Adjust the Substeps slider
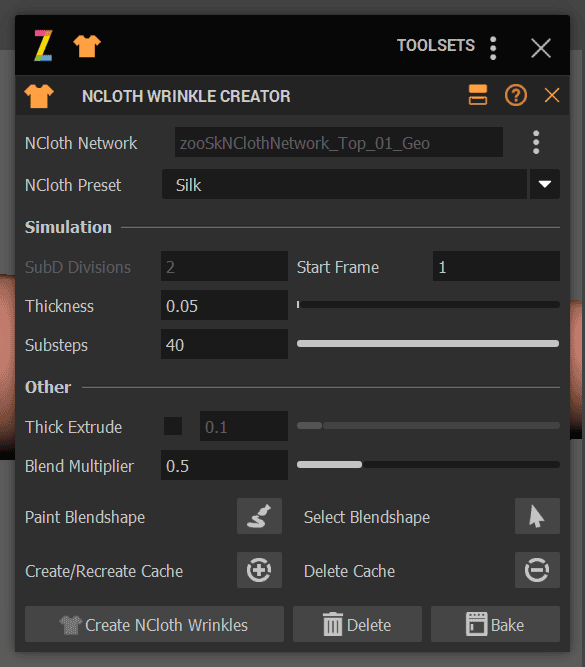 (428, 344)
